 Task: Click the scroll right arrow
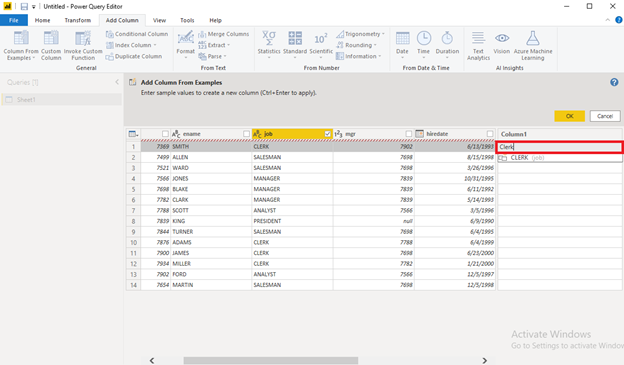pyautogui.click(x=484, y=361)
